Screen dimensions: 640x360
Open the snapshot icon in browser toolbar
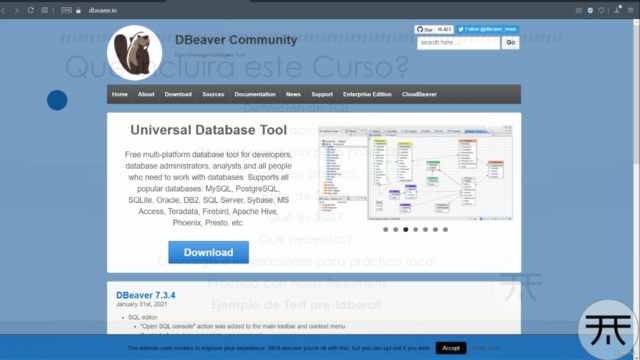[x=579, y=10]
